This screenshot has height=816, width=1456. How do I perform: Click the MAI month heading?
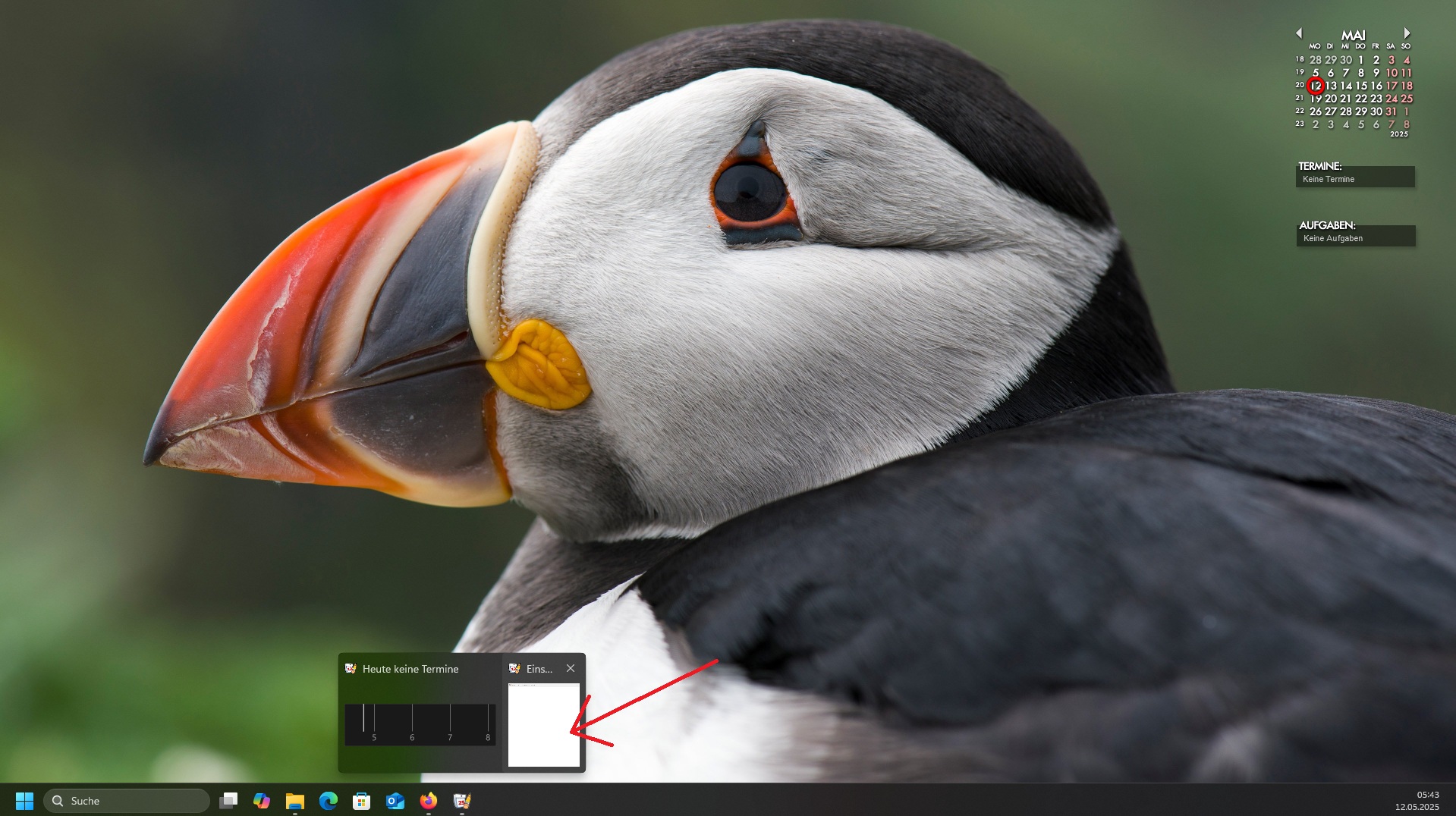tap(1353, 35)
